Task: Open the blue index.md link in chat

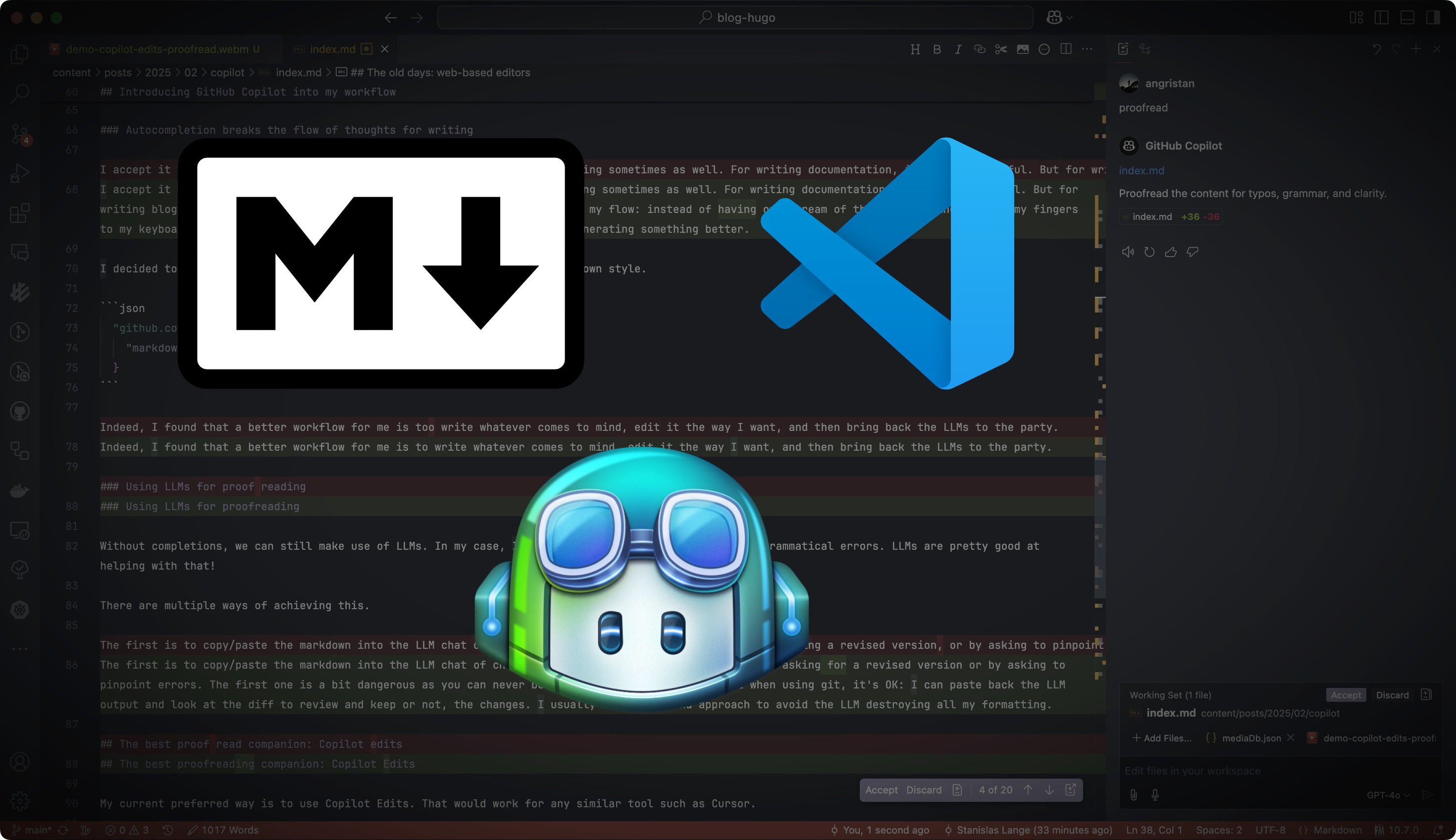Action: [x=1141, y=171]
